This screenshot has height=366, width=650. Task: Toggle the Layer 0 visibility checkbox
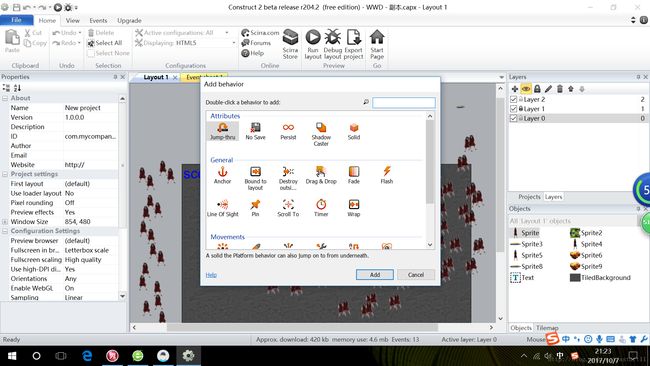pyautogui.click(x=514, y=119)
